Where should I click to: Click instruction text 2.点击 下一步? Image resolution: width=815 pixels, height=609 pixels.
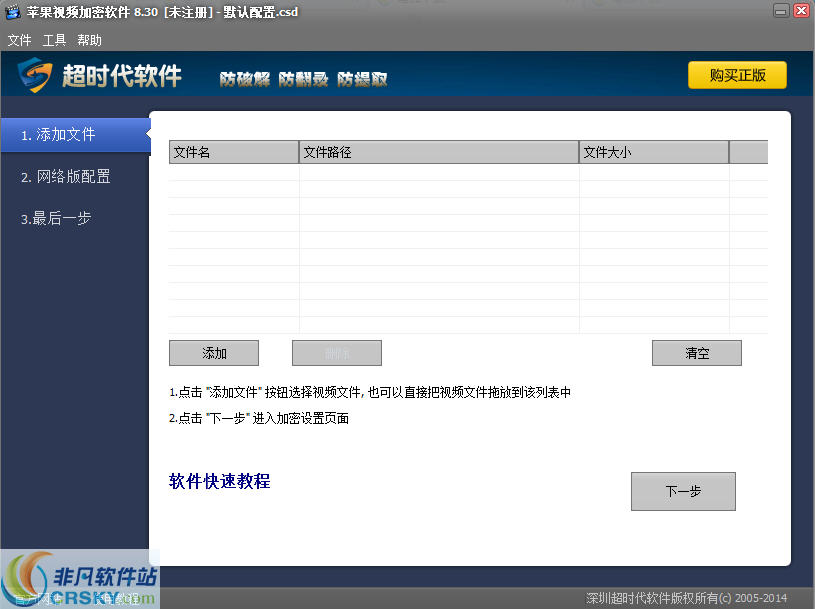point(259,418)
